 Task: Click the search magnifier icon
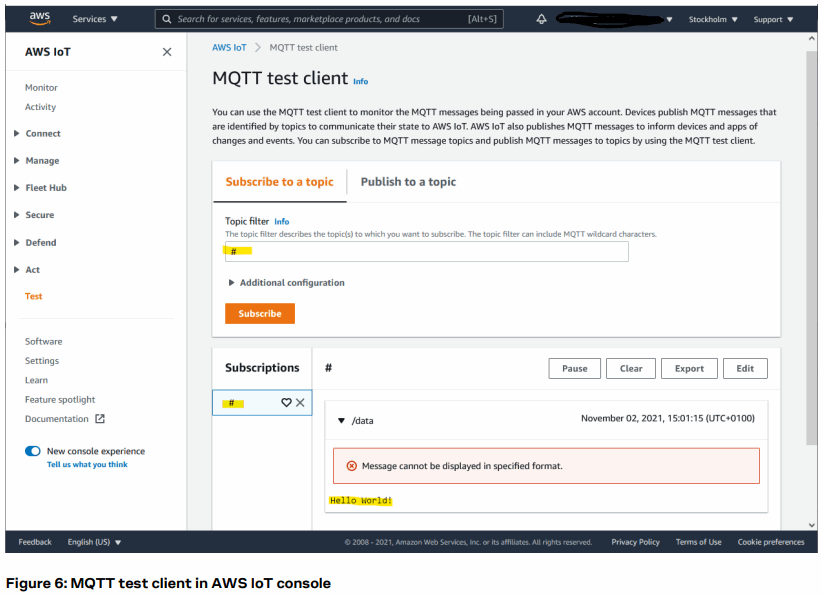coord(167,19)
